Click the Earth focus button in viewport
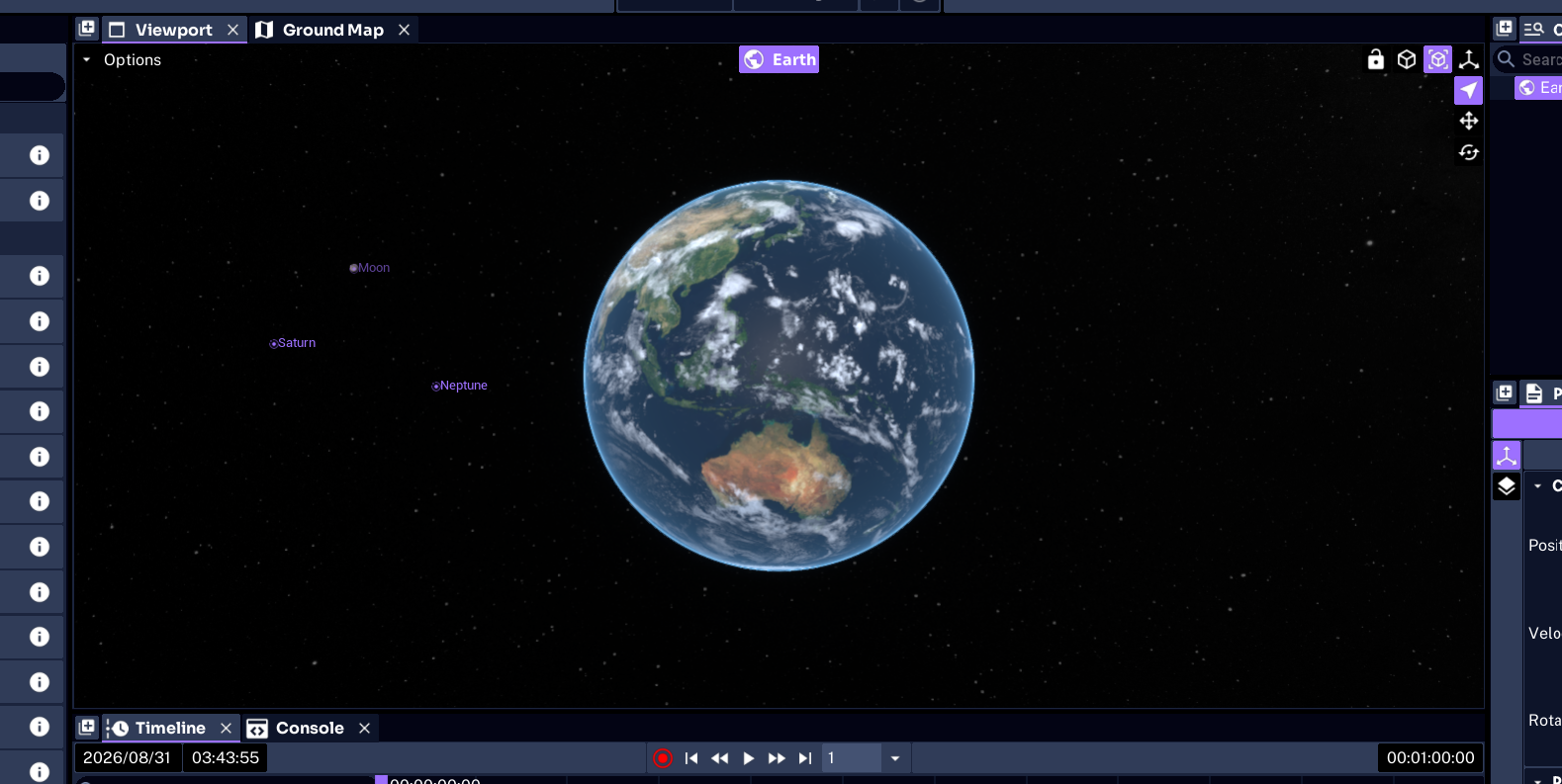 (780, 59)
